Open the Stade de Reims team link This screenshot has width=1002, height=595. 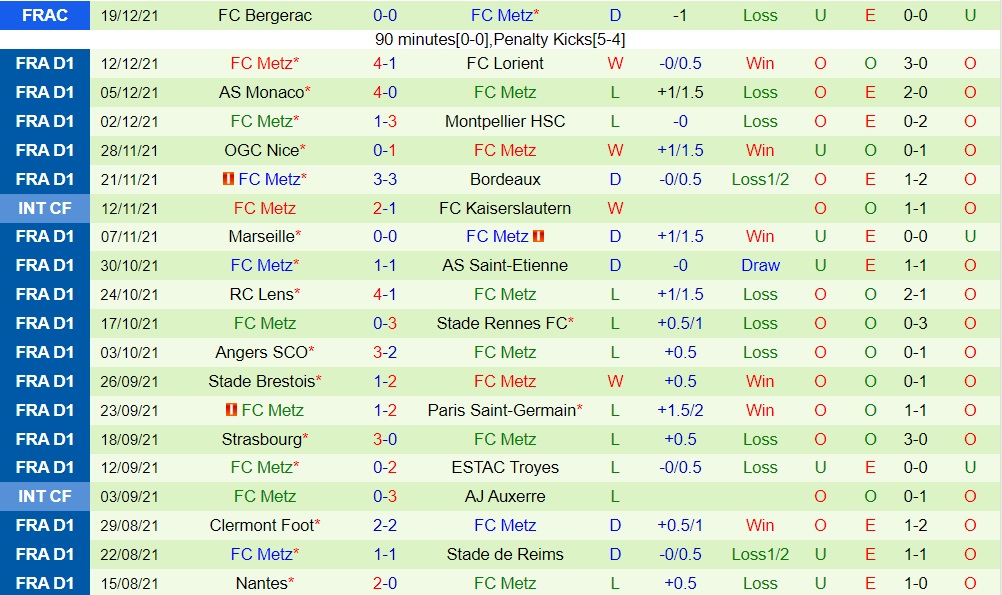pyautogui.click(x=505, y=554)
